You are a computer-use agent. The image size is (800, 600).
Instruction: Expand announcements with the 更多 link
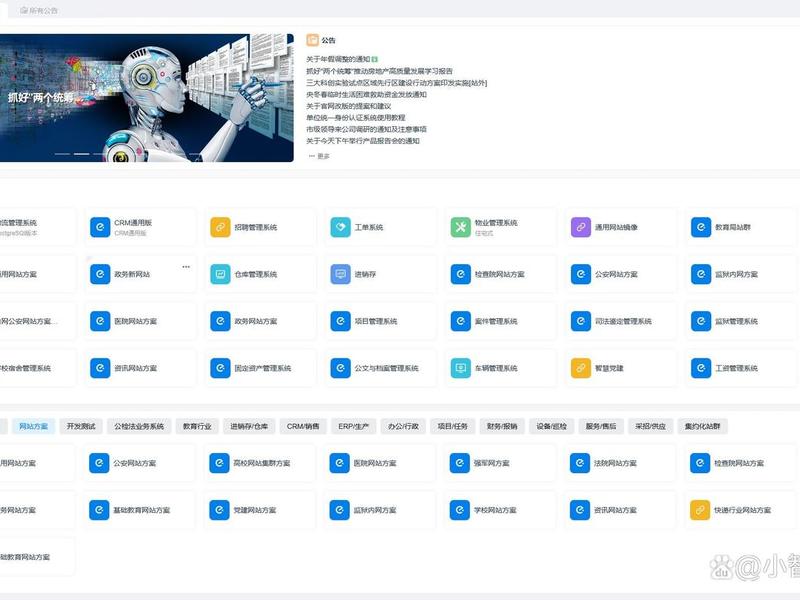click(319, 156)
